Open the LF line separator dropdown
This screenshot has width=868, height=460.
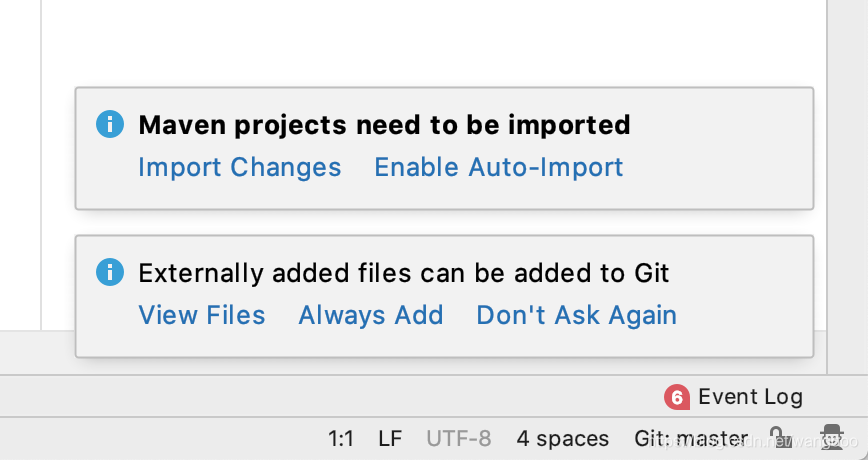(x=390, y=439)
